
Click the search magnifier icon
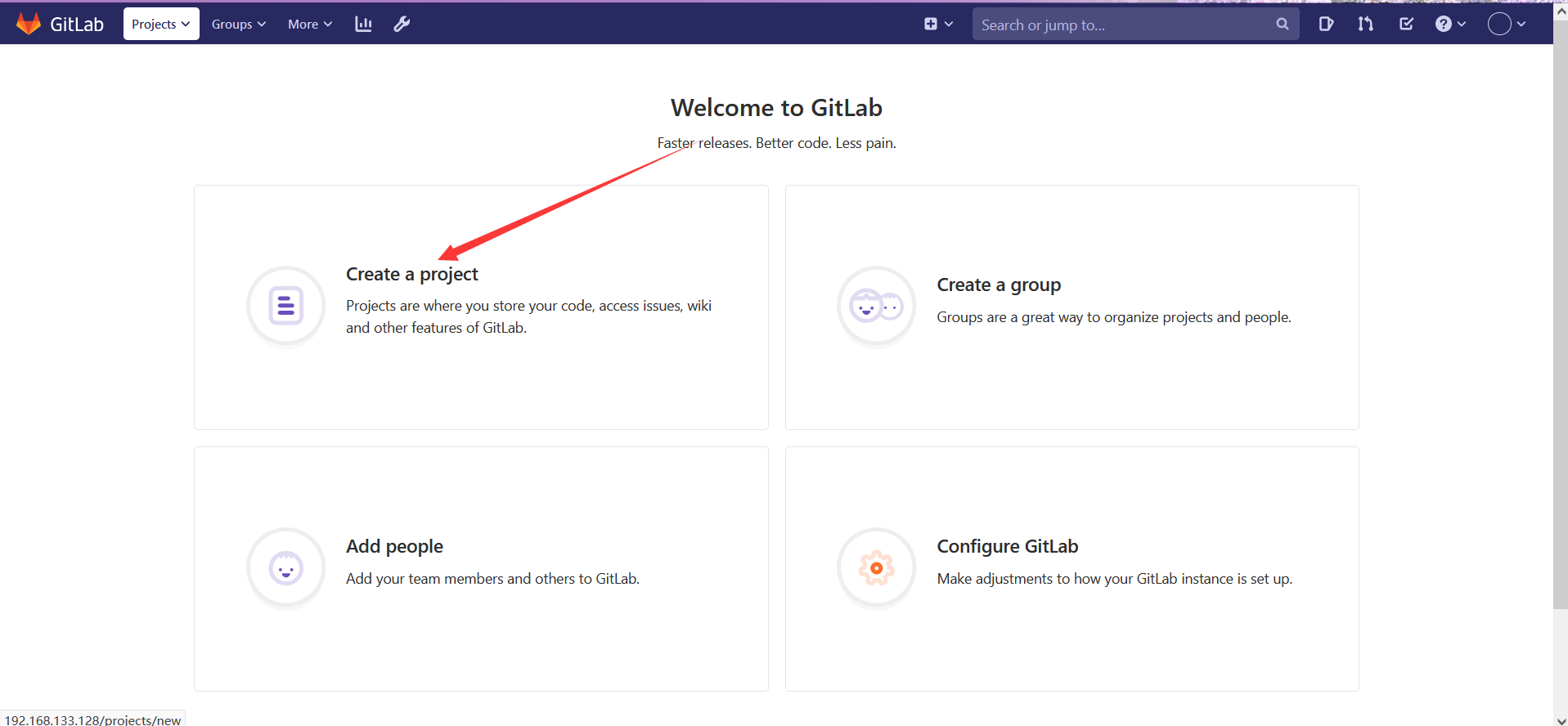(x=1282, y=24)
